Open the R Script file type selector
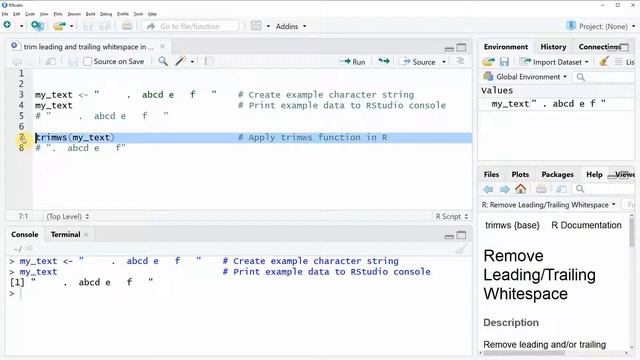The height and width of the screenshot is (360, 640). tap(452, 216)
